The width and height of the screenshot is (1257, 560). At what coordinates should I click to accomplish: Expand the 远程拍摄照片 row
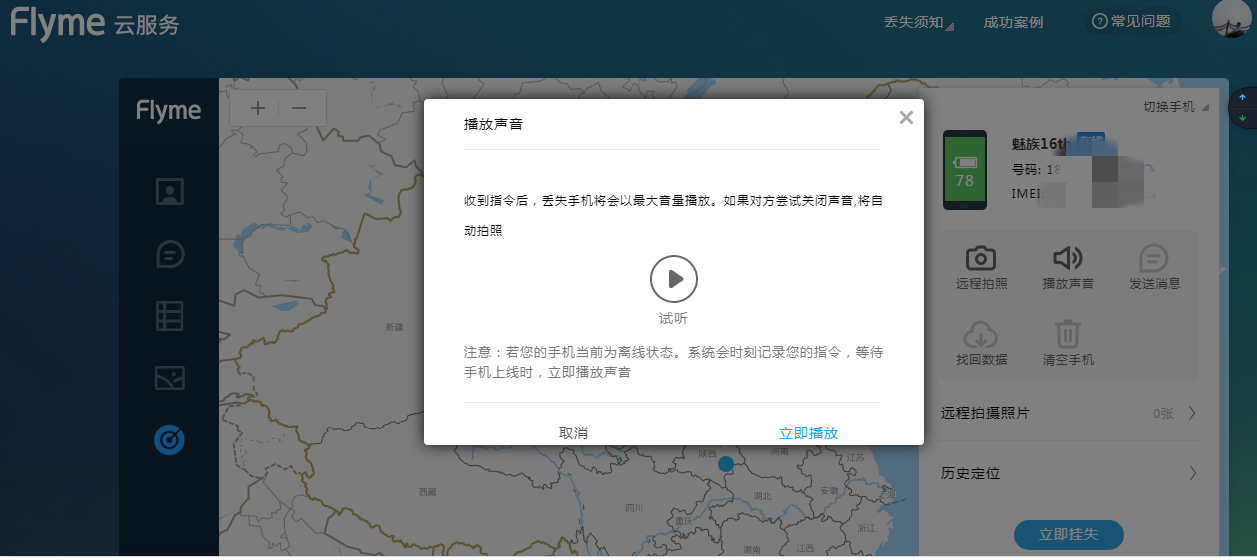(1068, 413)
